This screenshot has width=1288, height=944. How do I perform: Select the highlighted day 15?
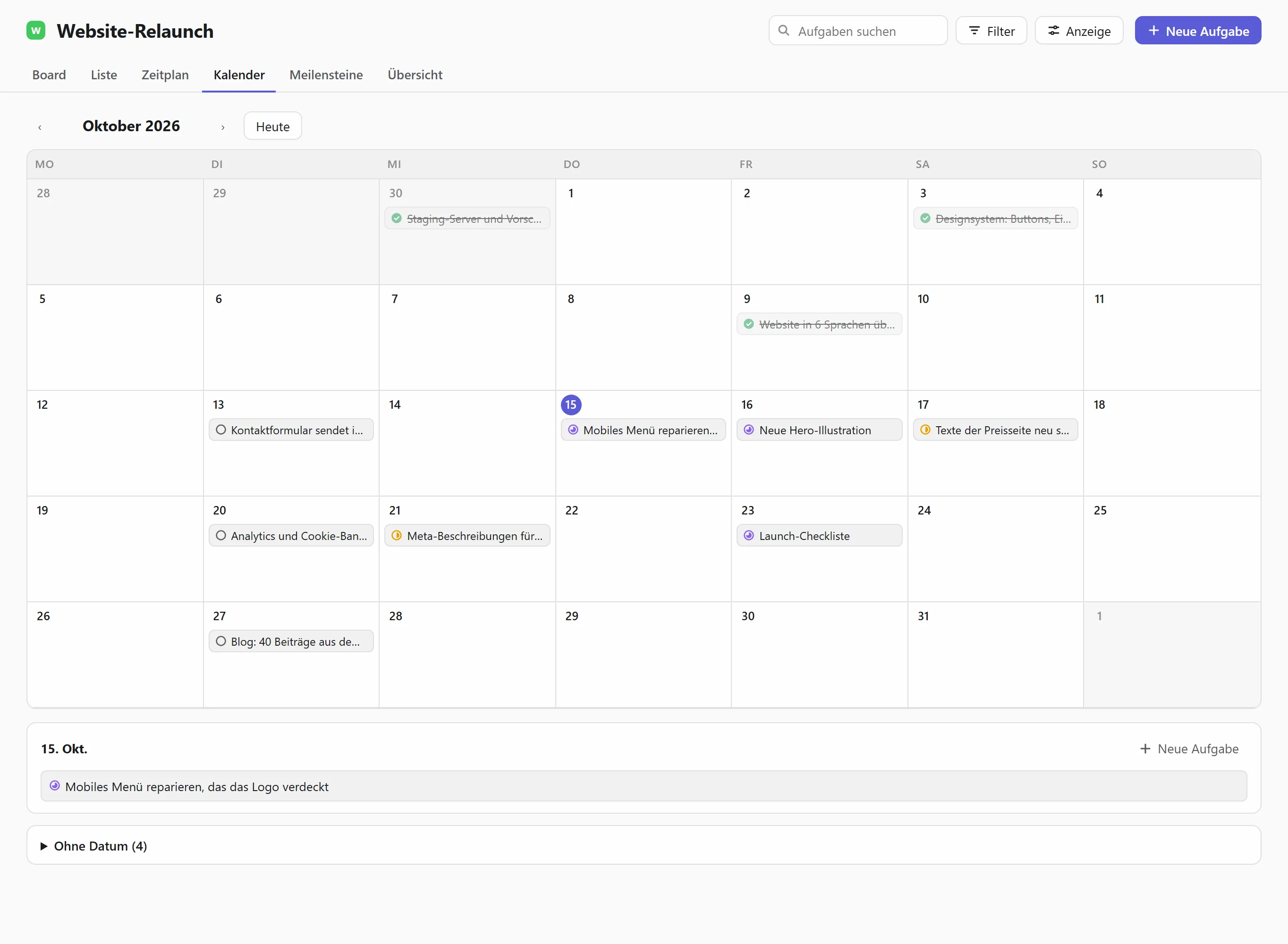click(x=571, y=405)
